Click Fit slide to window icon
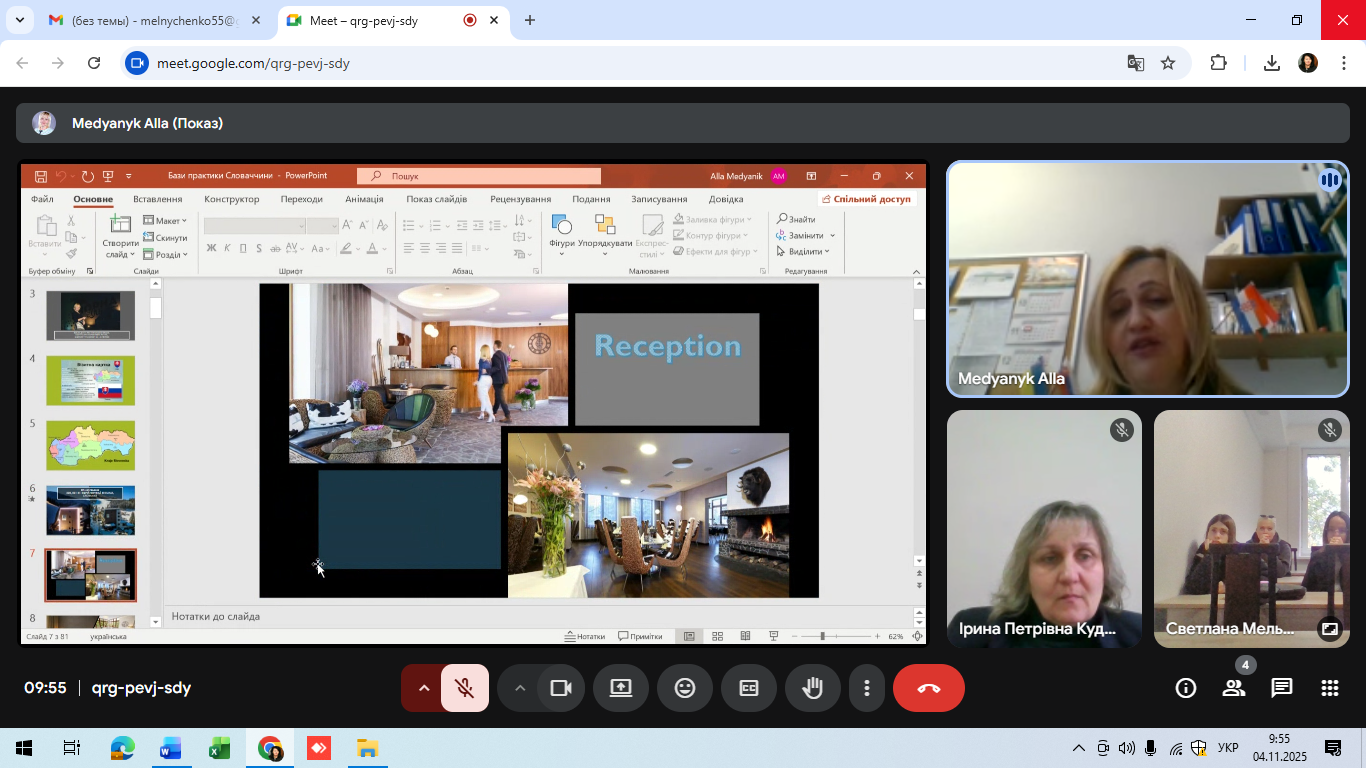 click(x=917, y=636)
